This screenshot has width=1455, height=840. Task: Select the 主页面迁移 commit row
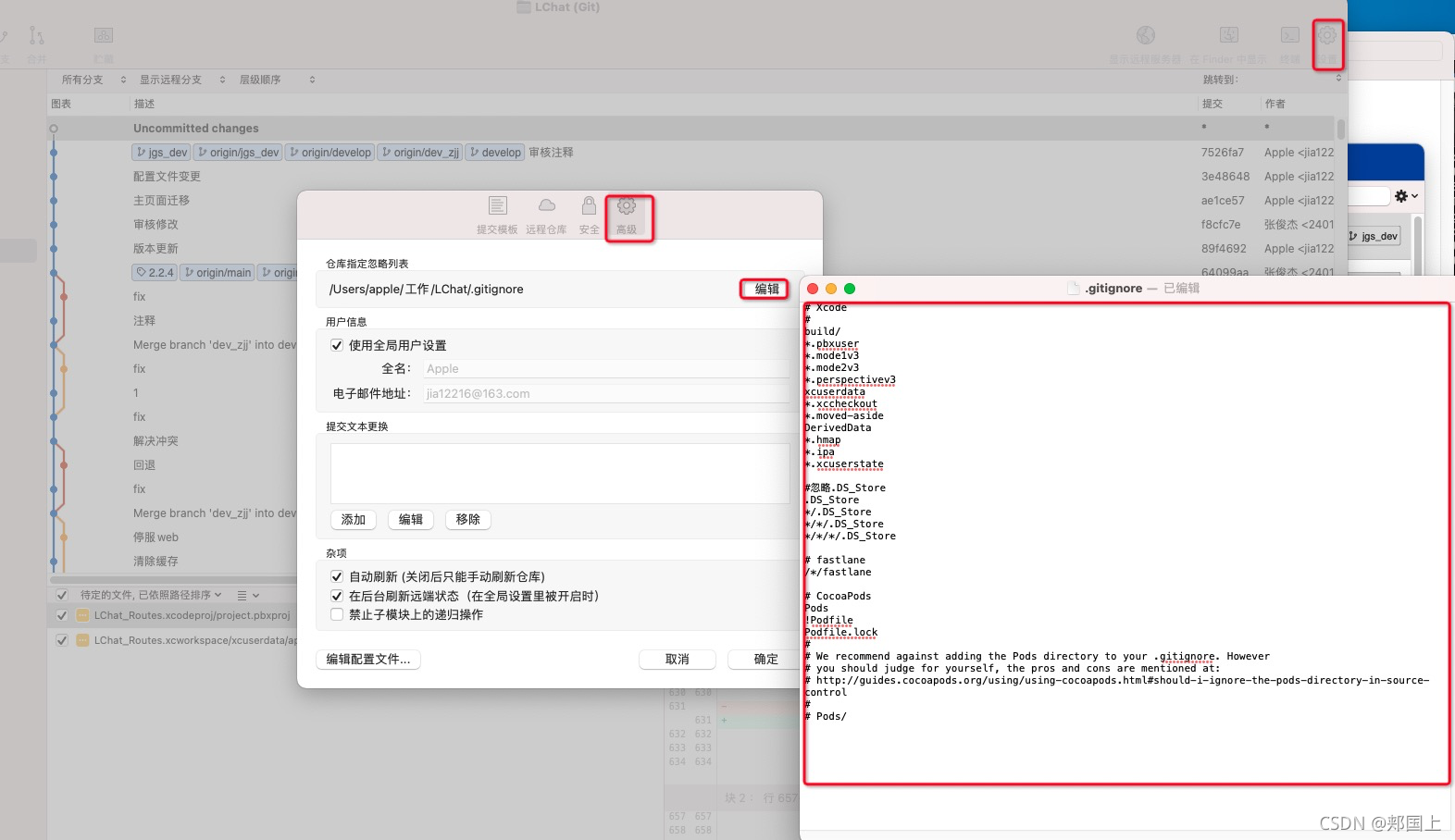click(x=692, y=201)
